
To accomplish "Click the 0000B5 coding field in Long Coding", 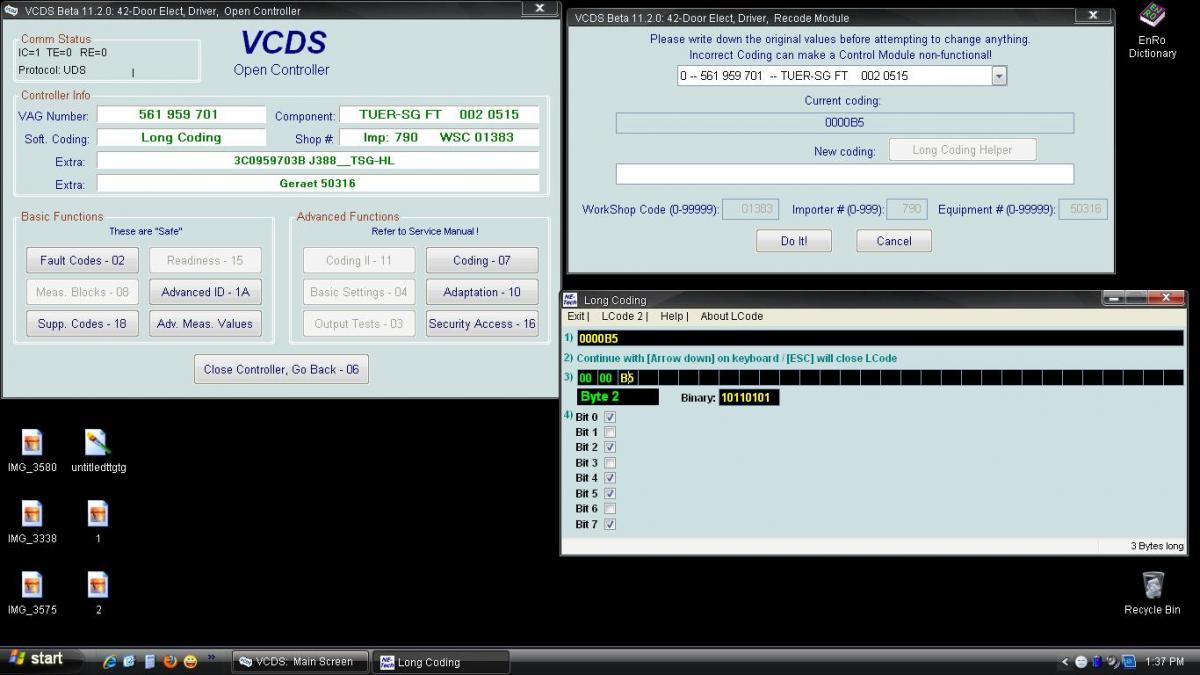I will [x=880, y=338].
